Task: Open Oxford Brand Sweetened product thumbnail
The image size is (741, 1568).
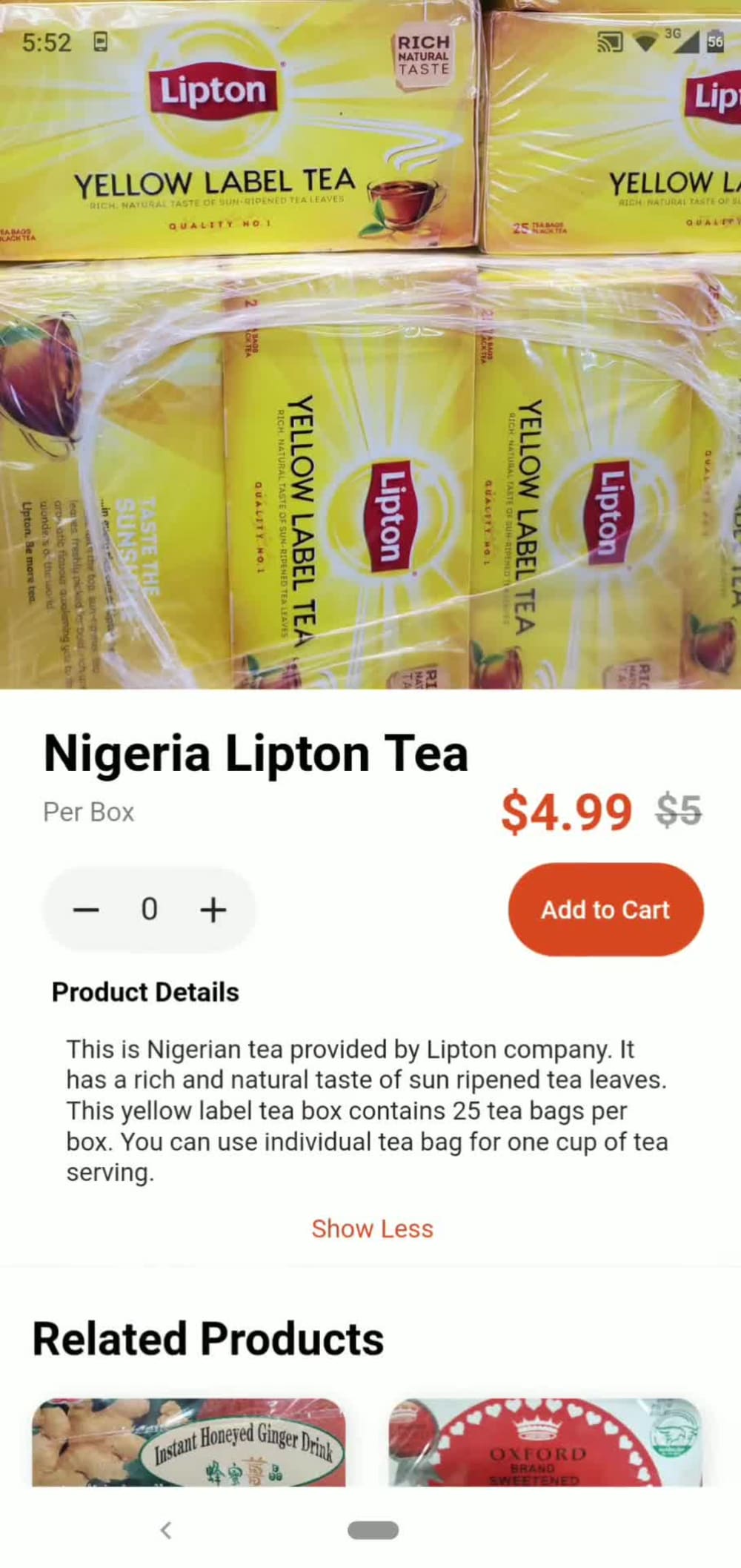Action: [x=545, y=1442]
